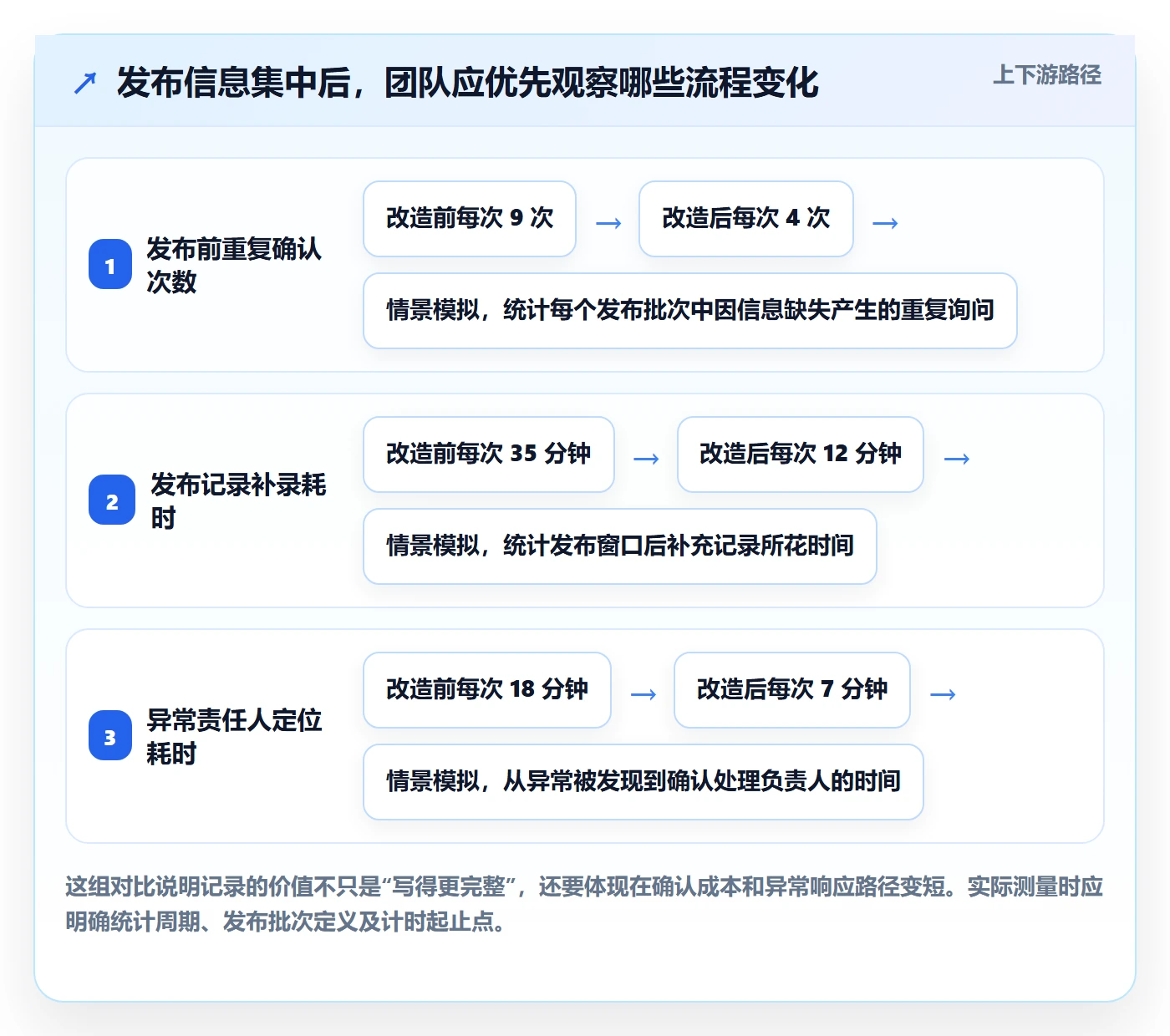
Task: Click the diagonal arrow icon beside the title
Action: tap(85, 83)
